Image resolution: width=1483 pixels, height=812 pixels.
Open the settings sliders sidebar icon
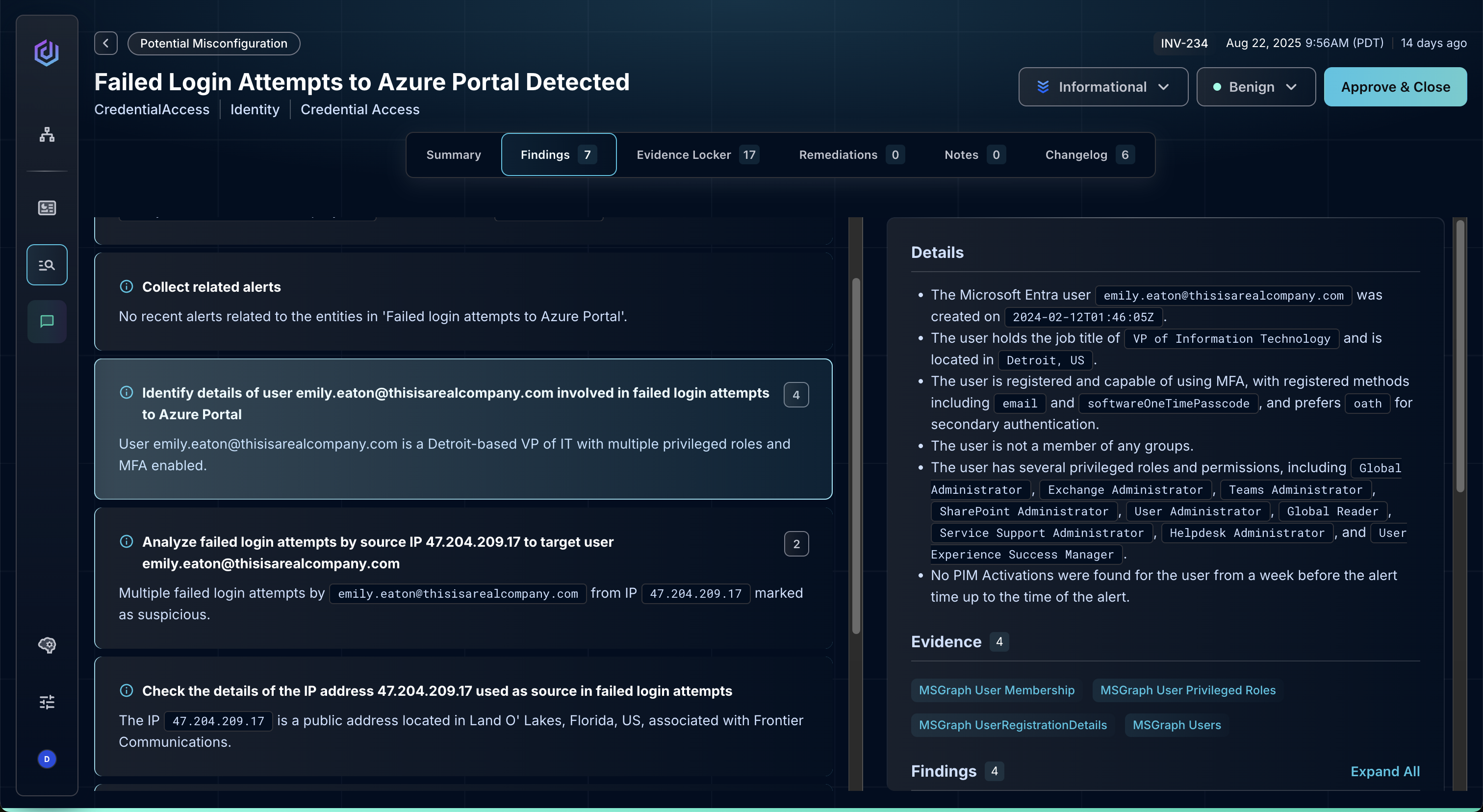47,702
